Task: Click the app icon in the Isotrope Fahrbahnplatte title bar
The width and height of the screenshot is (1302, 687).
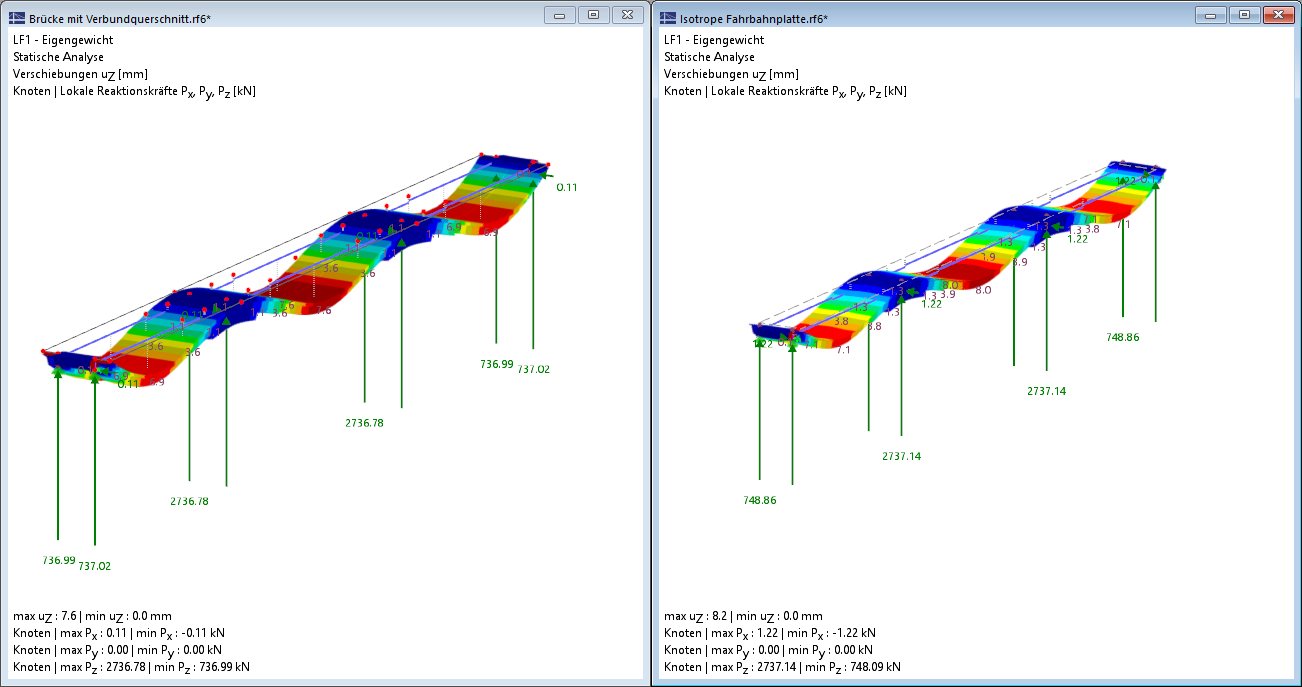Action: [668, 18]
